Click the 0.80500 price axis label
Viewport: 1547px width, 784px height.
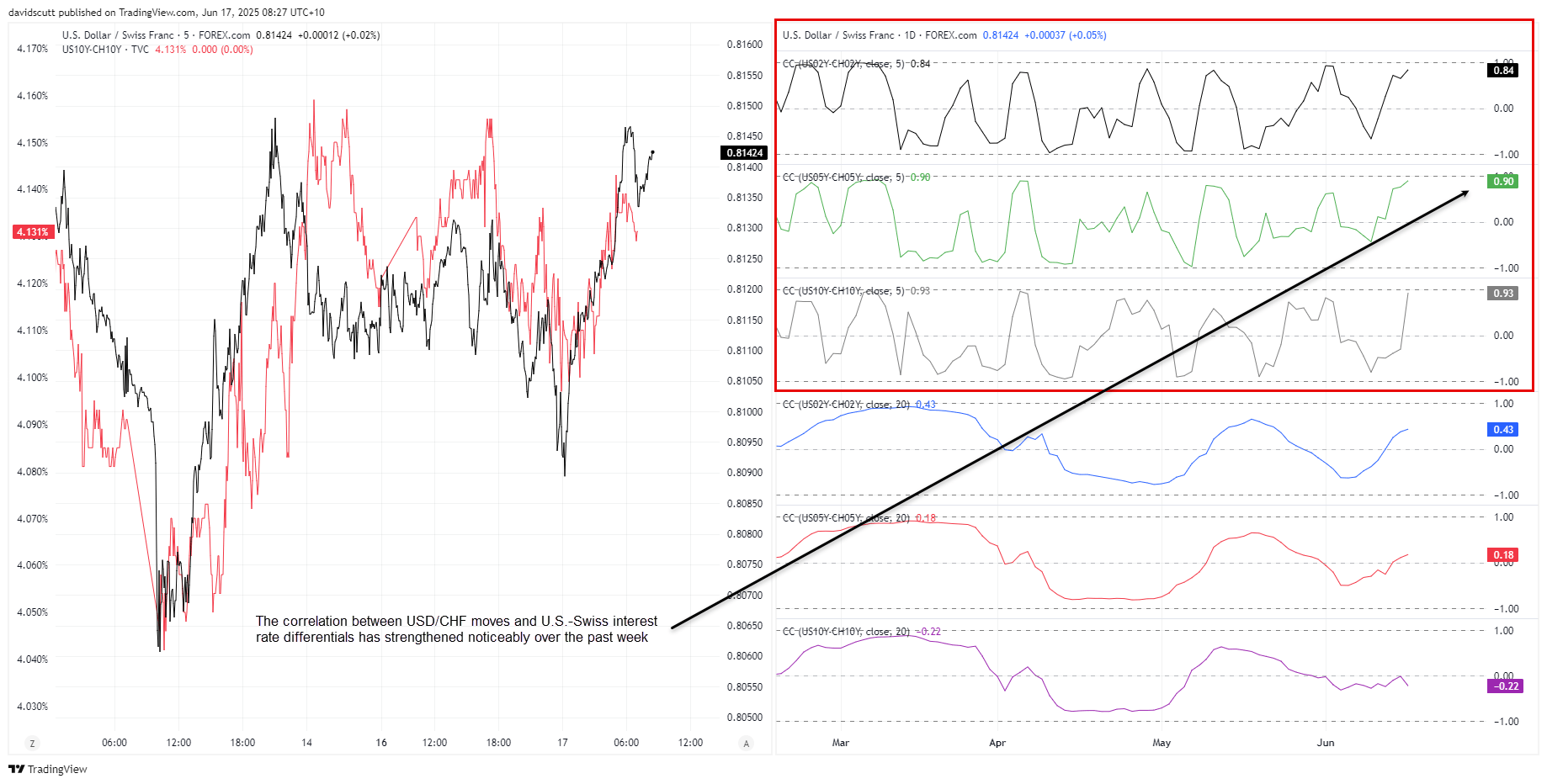(x=745, y=718)
